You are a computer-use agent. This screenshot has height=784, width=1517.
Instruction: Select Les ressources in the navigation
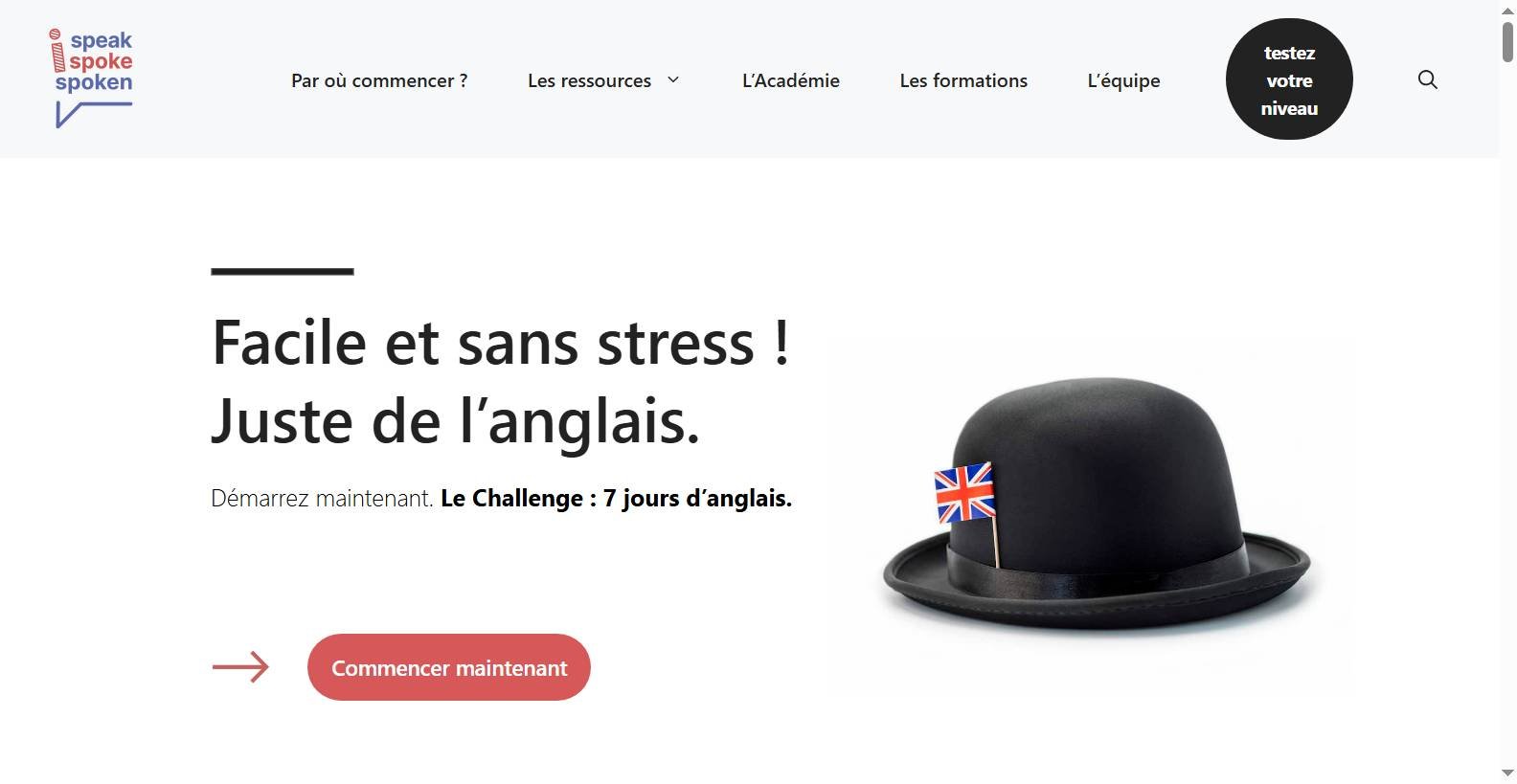point(589,80)
